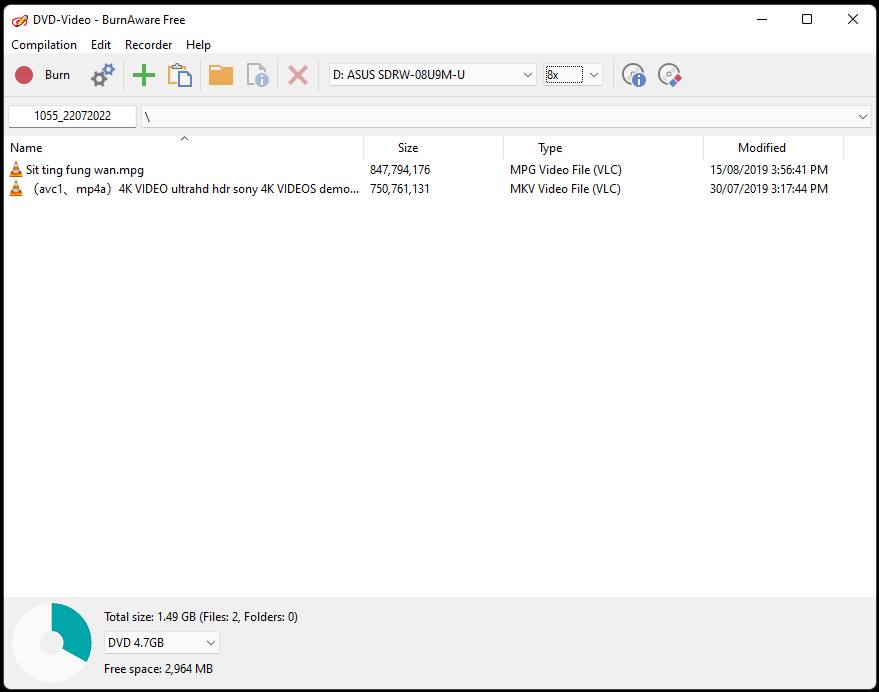
Task: Select the file Sit ting fung wan.mpg
Action: (x=85, y=169)
